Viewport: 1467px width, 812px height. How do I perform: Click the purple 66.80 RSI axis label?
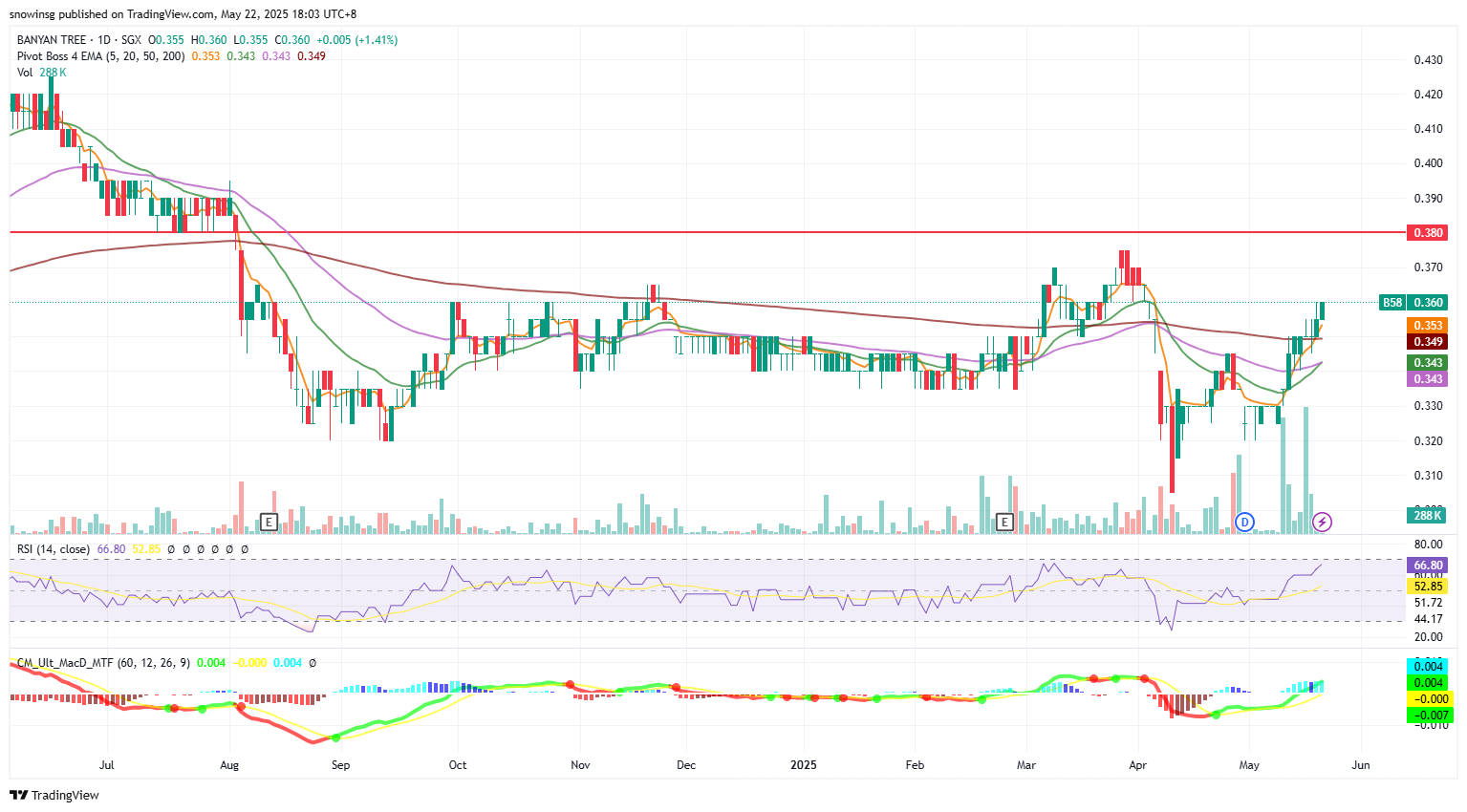pos(1428,566)
